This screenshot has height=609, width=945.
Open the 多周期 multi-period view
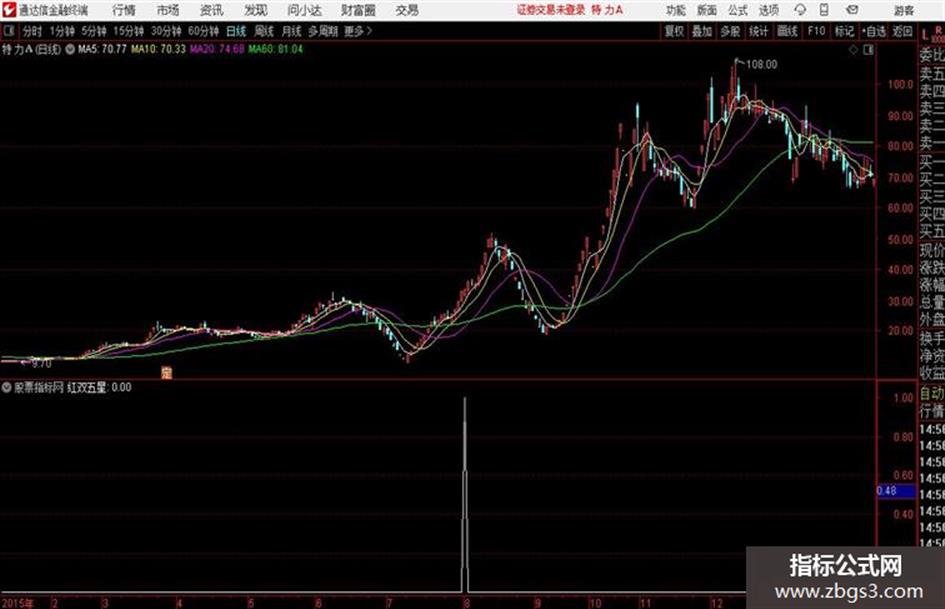tap(323, 31)
